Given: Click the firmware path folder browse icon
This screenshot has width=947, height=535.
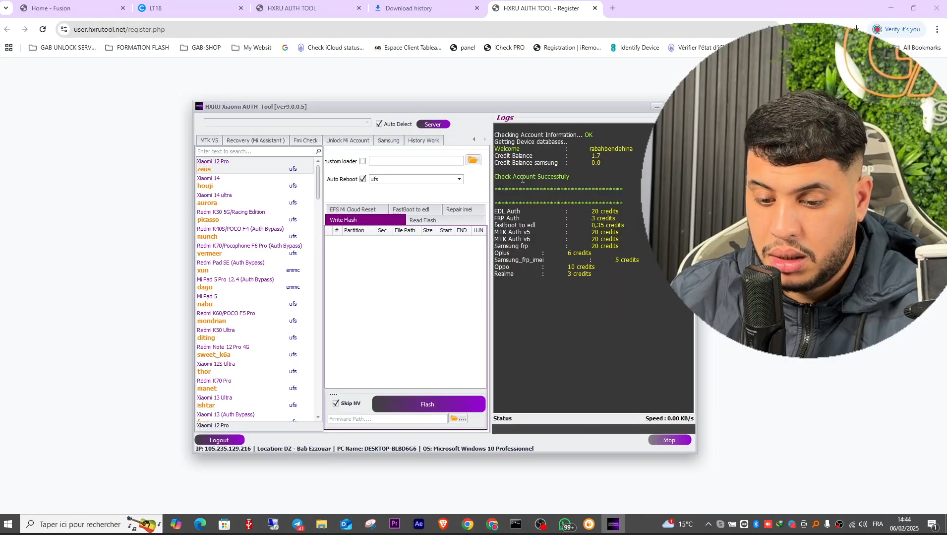Looking at the screenshot, I should (458, 418).
